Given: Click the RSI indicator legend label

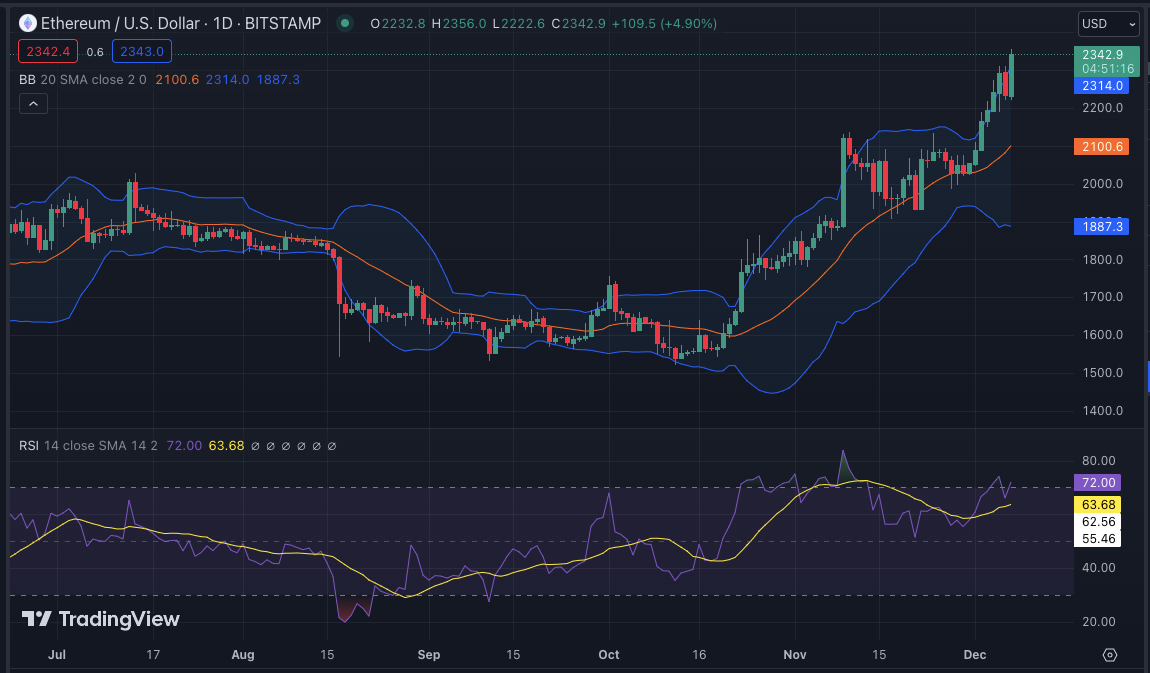Looking at the screenshot, I should tap(29, 445).
